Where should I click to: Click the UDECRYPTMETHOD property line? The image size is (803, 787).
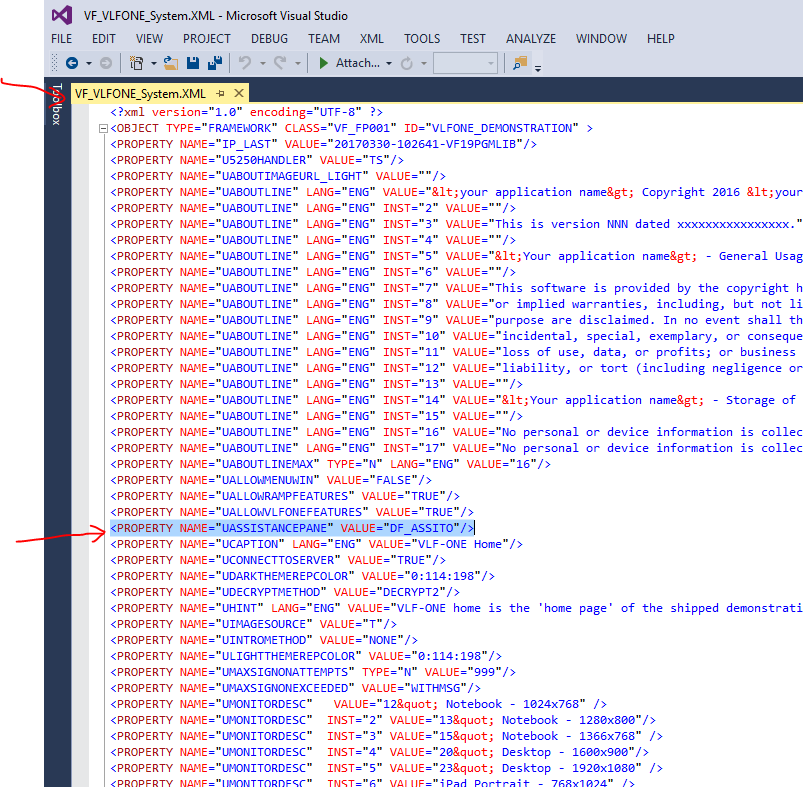tap(285, 592)
